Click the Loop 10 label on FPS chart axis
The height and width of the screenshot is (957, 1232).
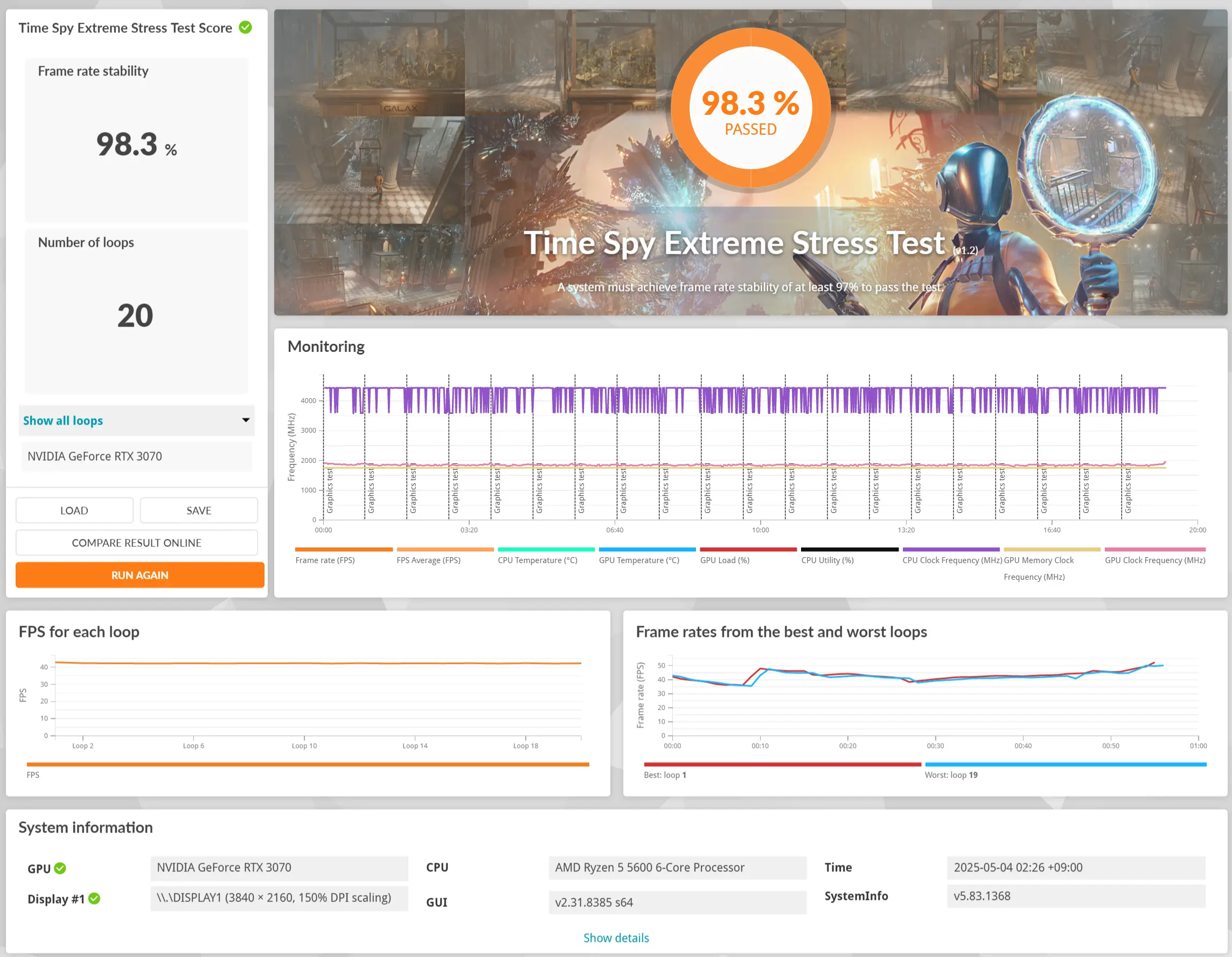(x=304, y=745)
